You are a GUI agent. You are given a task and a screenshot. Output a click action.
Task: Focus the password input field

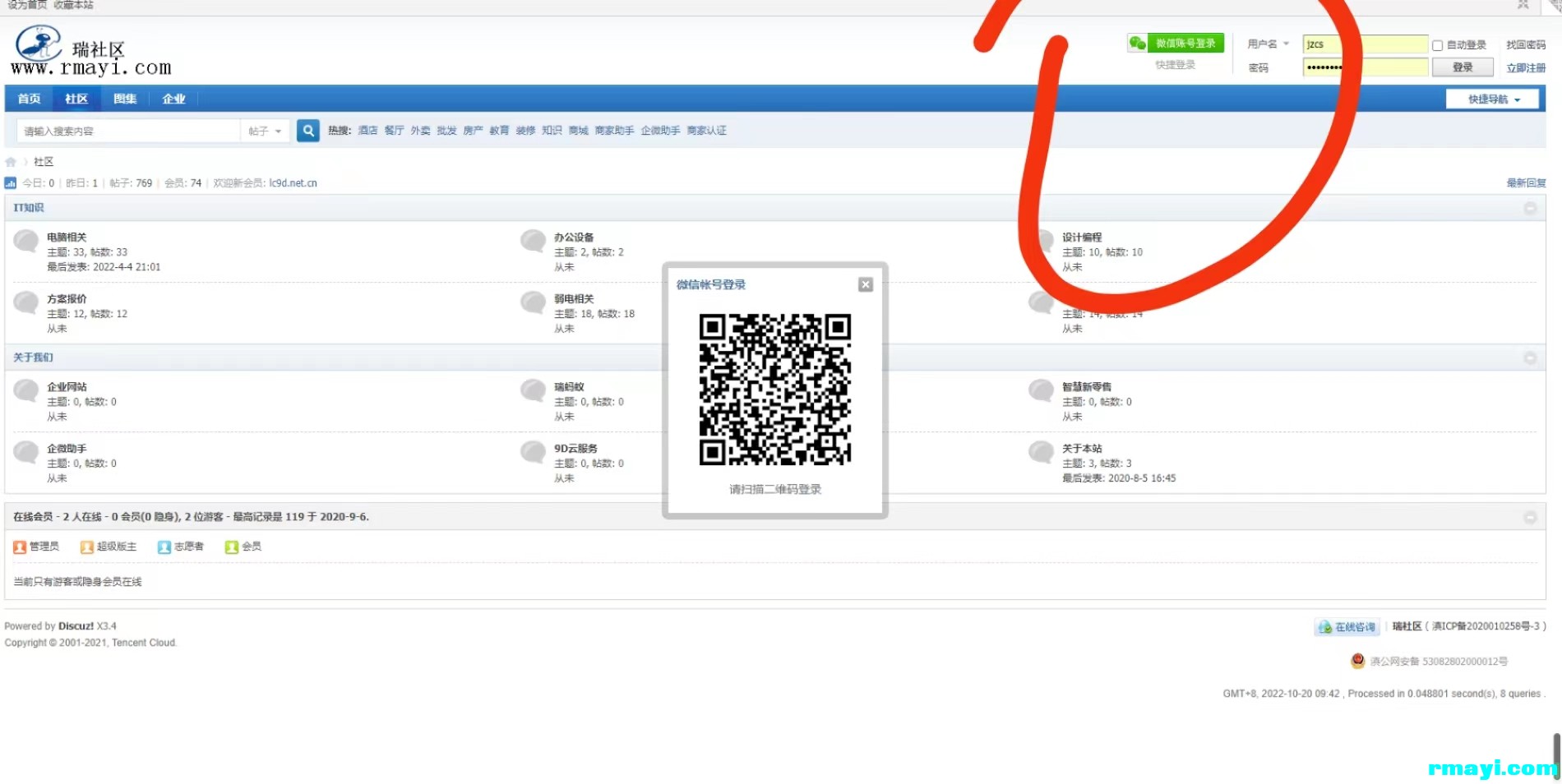coord(1365,67)
